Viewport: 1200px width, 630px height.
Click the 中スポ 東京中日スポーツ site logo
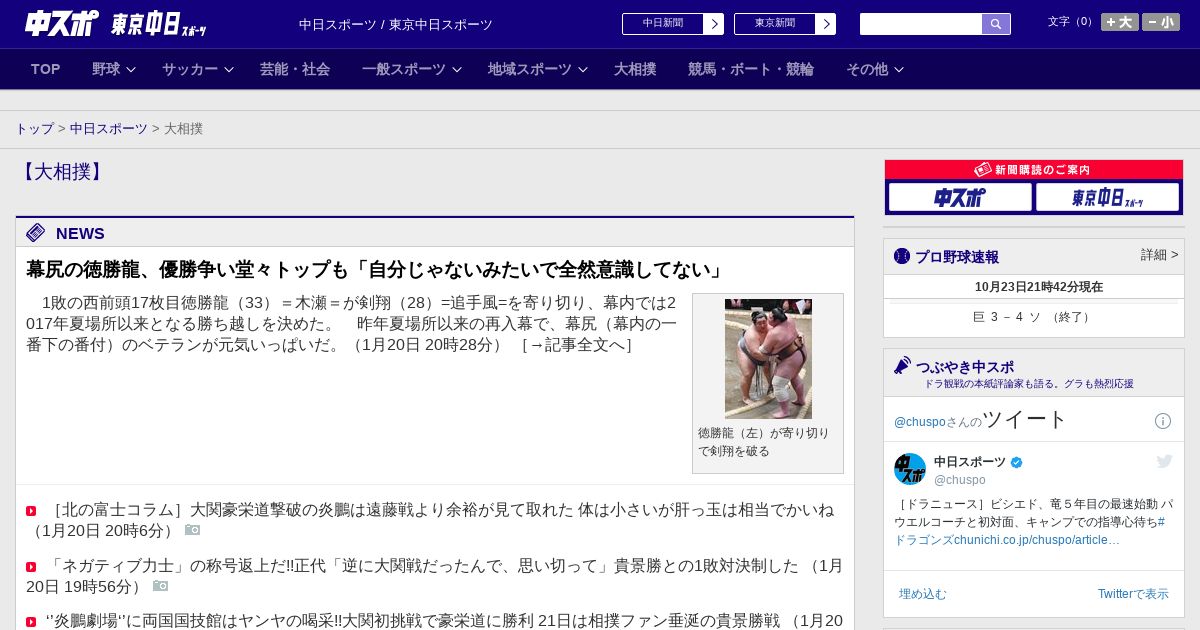[x=115, y=24]
